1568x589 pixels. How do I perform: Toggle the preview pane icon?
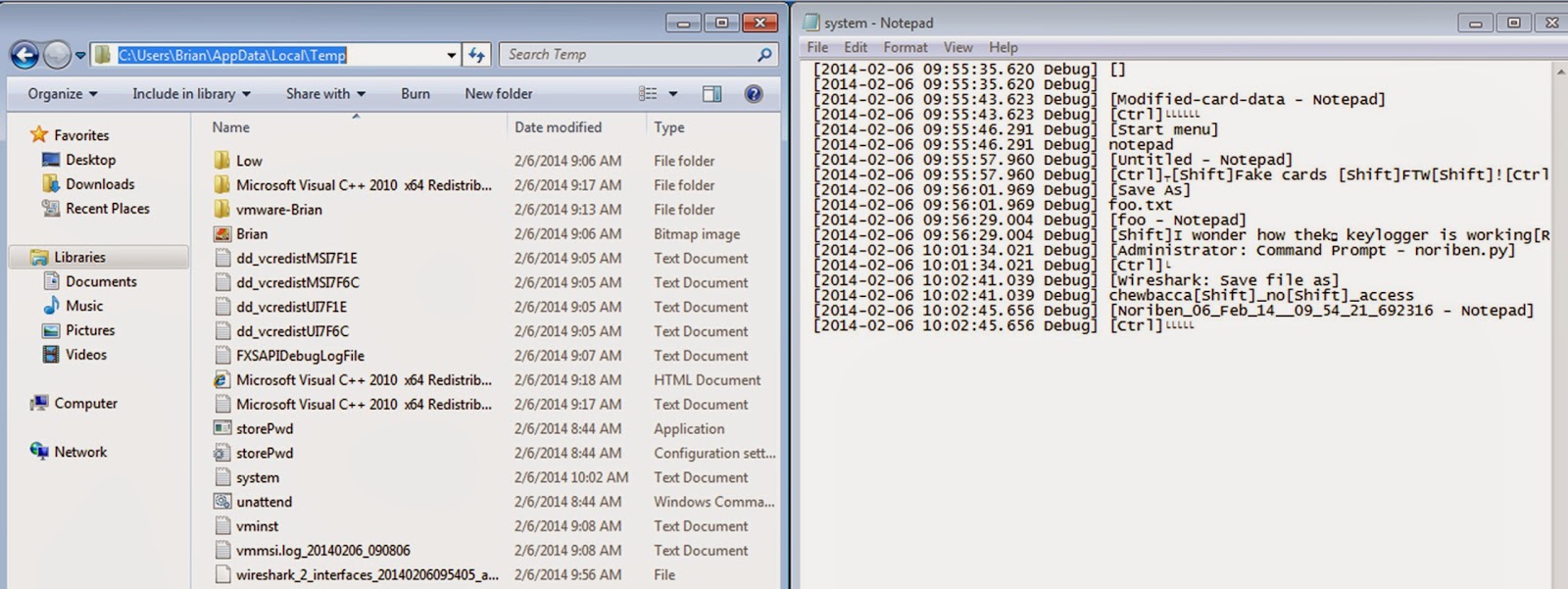point(711,94)
